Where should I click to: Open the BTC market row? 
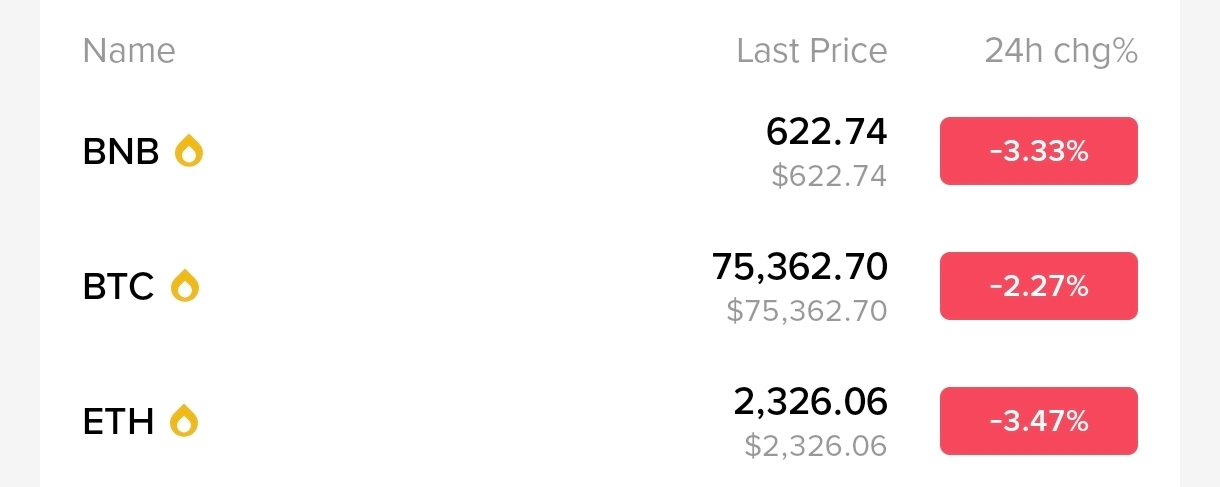(610, 287)
